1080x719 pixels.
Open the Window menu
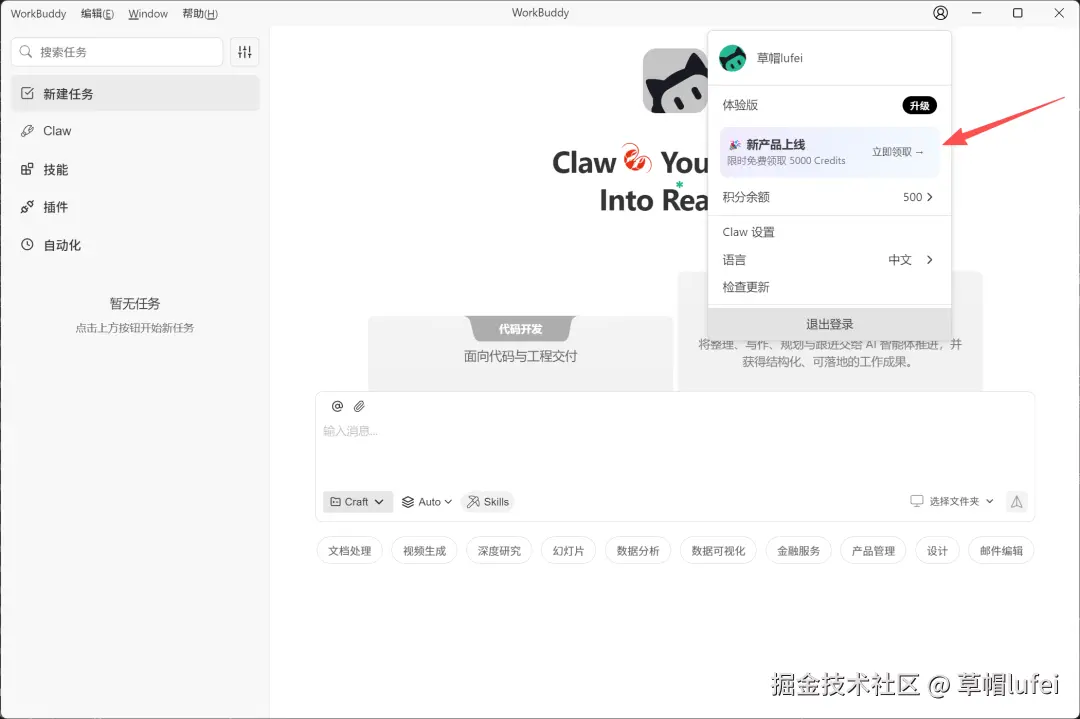(148, 14)
